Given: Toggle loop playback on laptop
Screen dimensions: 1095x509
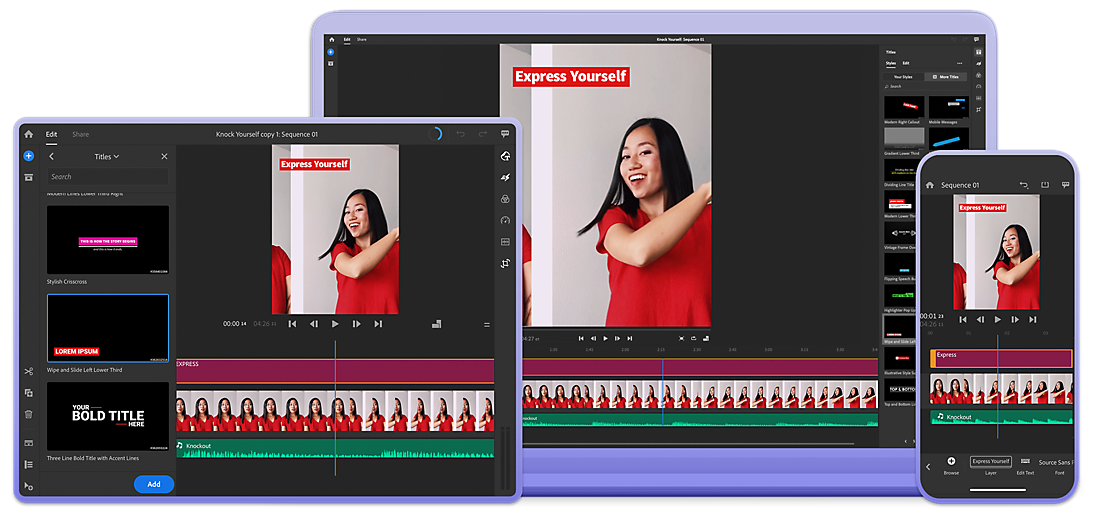Looking at the screenshot, I should point(694,339).
